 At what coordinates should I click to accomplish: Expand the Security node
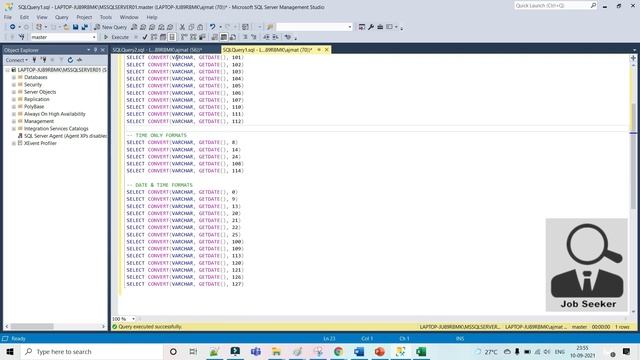tap(14, 84)
